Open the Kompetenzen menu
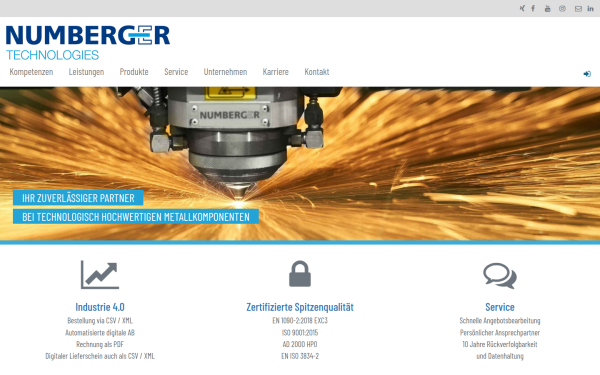This screenshot has width=600, height=375. [31, 72]
